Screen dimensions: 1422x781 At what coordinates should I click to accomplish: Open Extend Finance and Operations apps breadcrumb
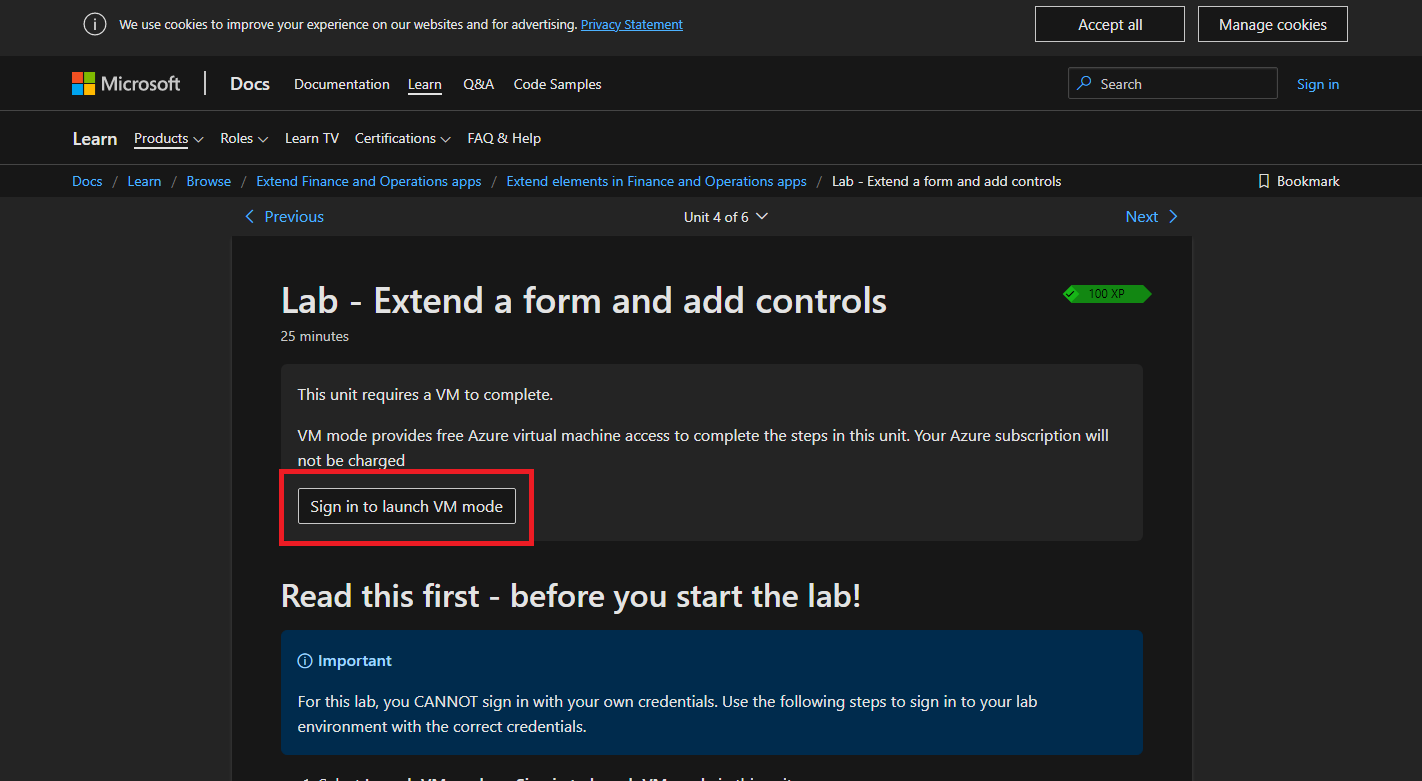pyautogui.click(x=369, y=181)
